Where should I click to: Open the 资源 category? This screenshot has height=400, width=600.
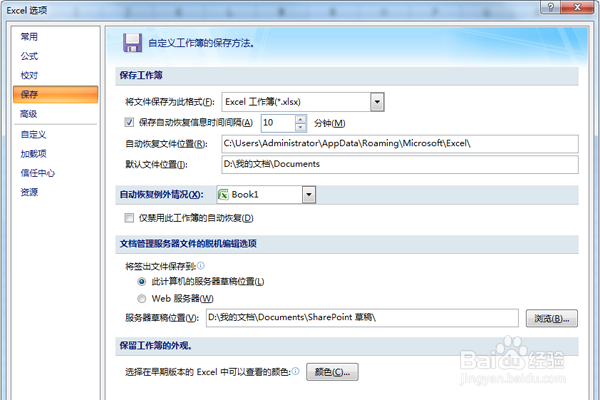(x=29, y=192)
